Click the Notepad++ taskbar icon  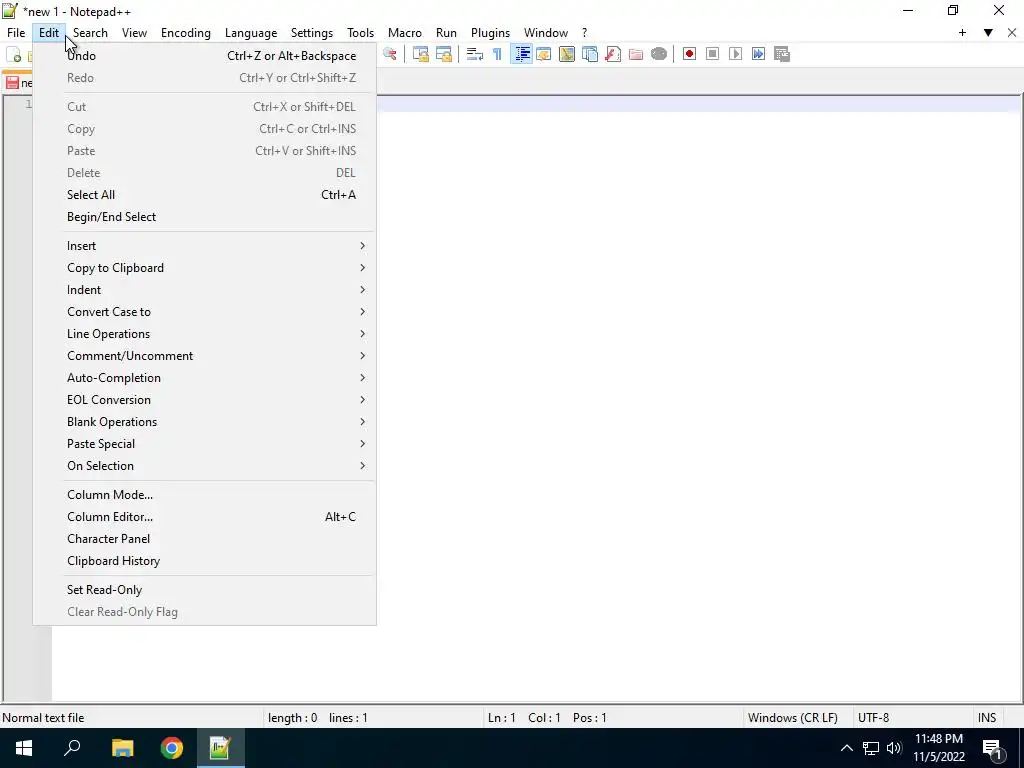[220, 748]
